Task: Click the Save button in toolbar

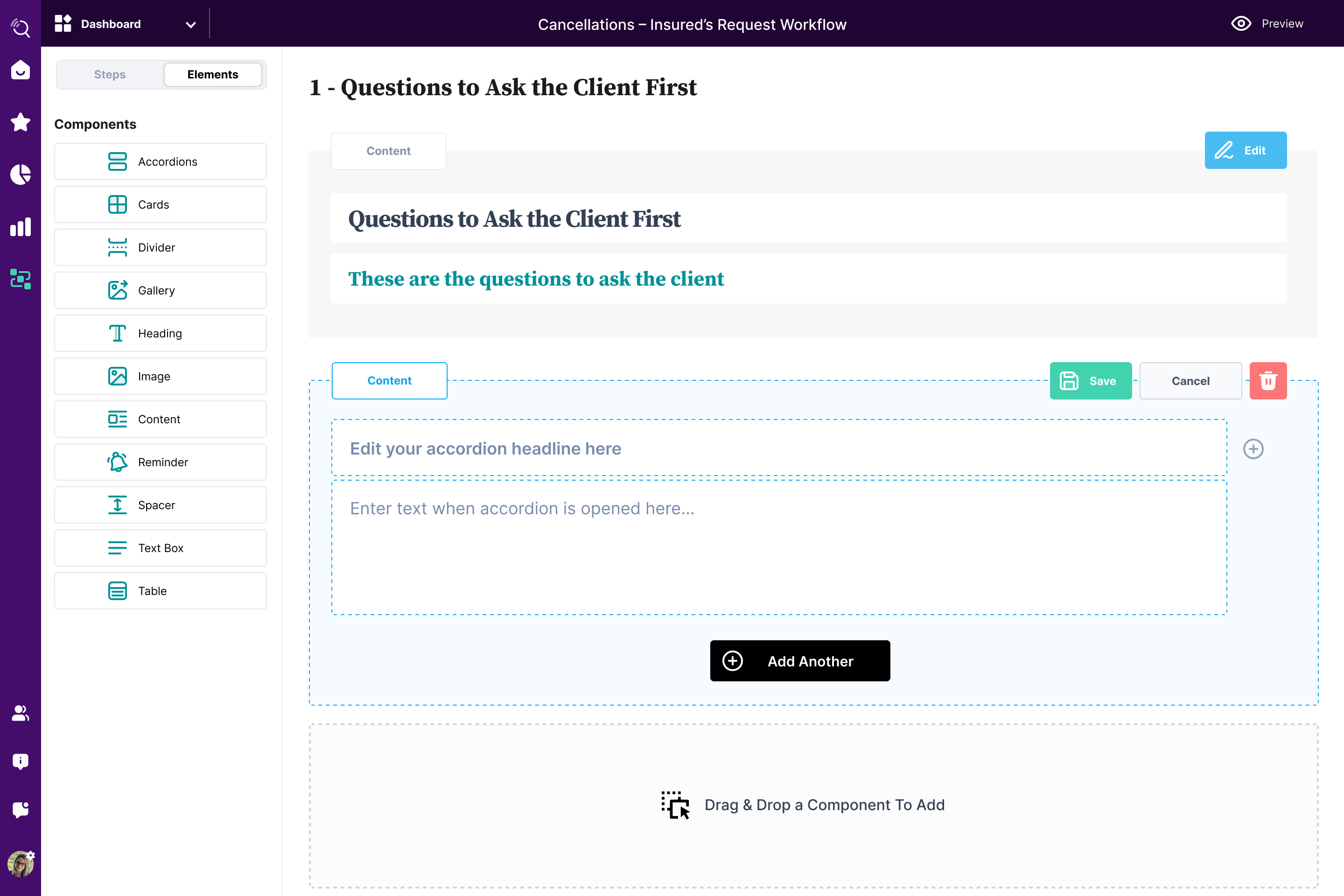Action: pos(1090,380)
